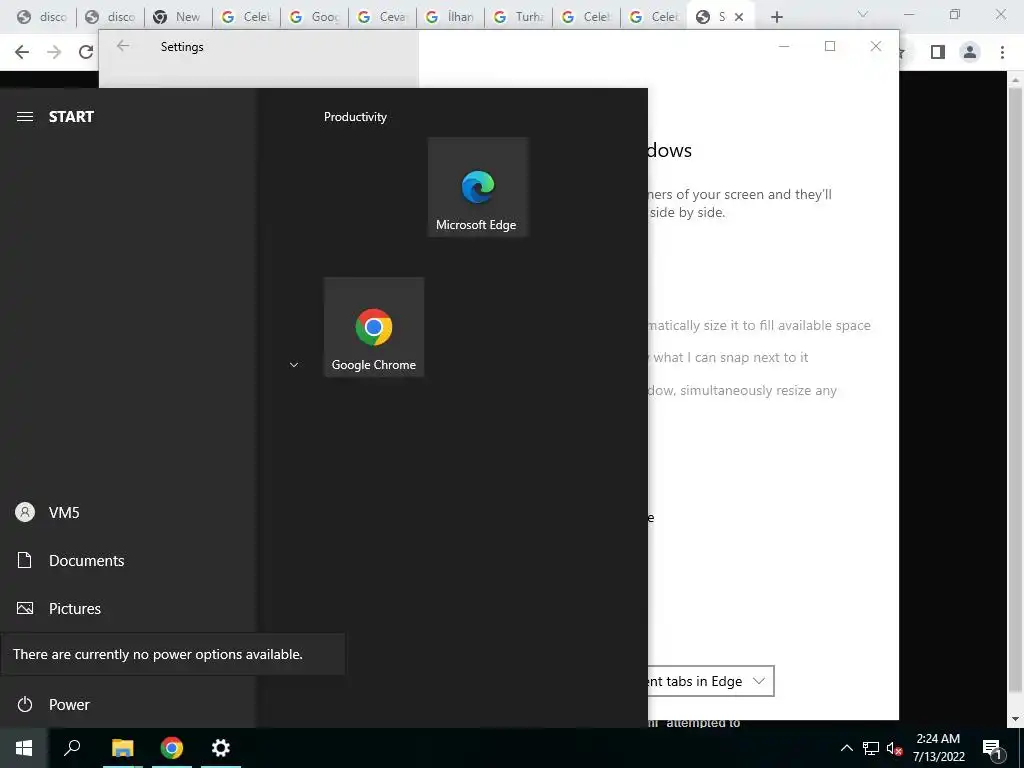Click the Windows Start button
The image size is (1024, 768).
pos(24,748)
